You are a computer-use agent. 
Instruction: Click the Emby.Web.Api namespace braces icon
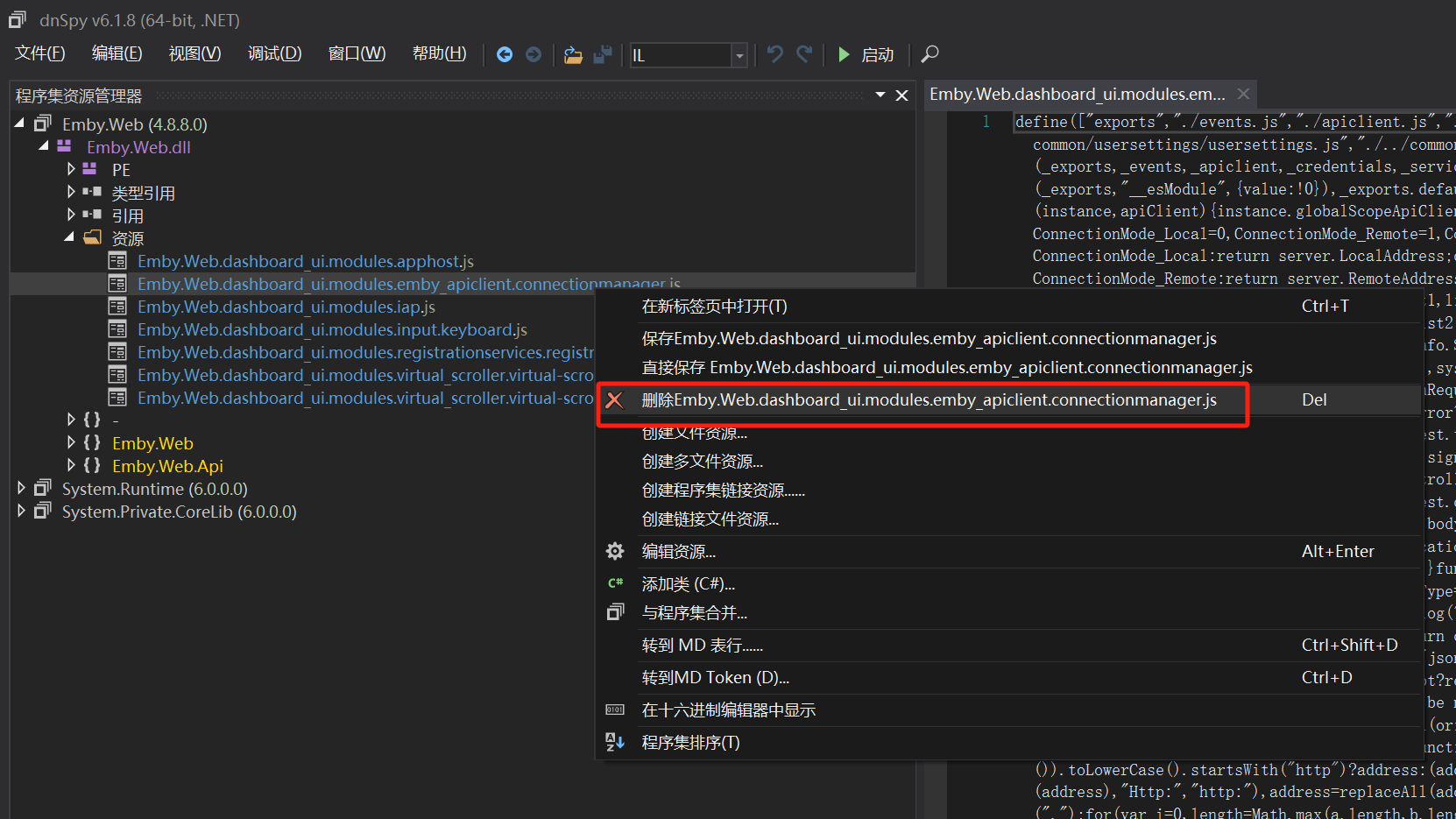pyautogui.click(x=92, y=465)
